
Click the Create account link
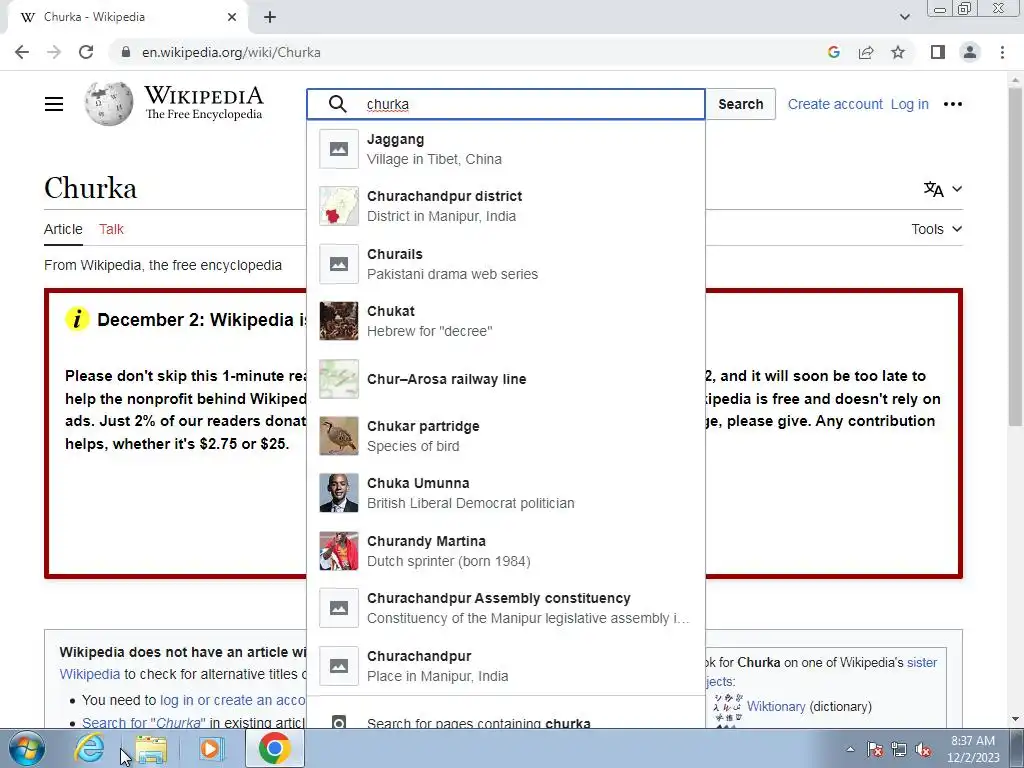tap(835, 104)
